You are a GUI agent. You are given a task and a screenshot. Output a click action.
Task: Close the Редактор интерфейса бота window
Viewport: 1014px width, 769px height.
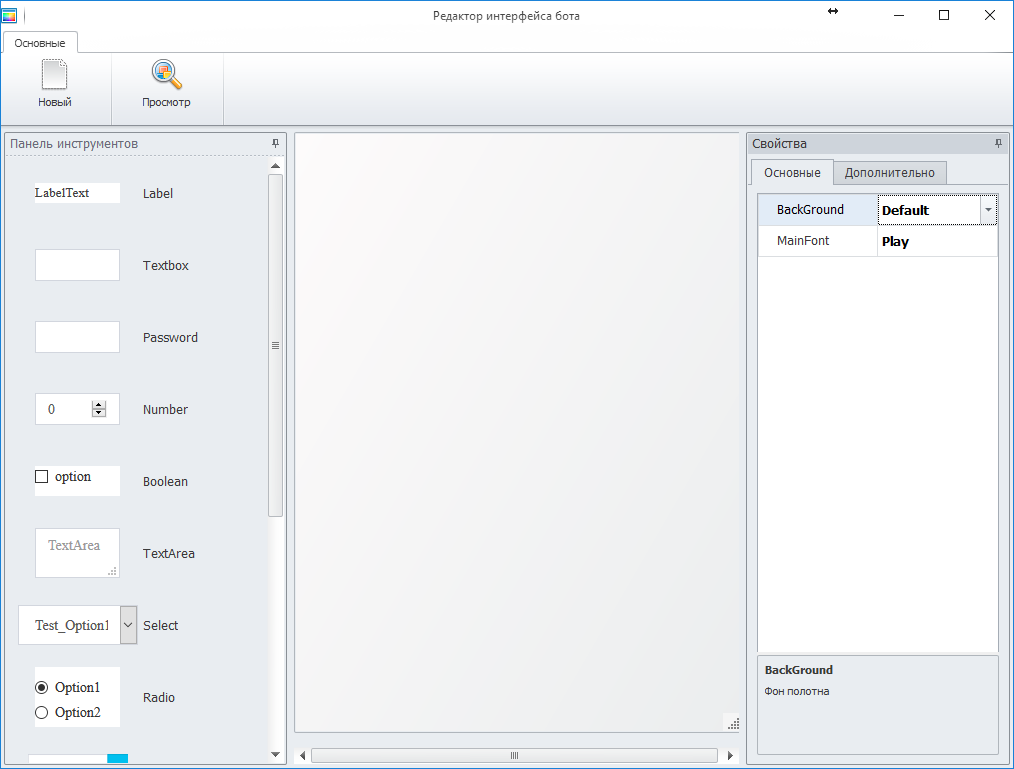[x=989, y=16]
